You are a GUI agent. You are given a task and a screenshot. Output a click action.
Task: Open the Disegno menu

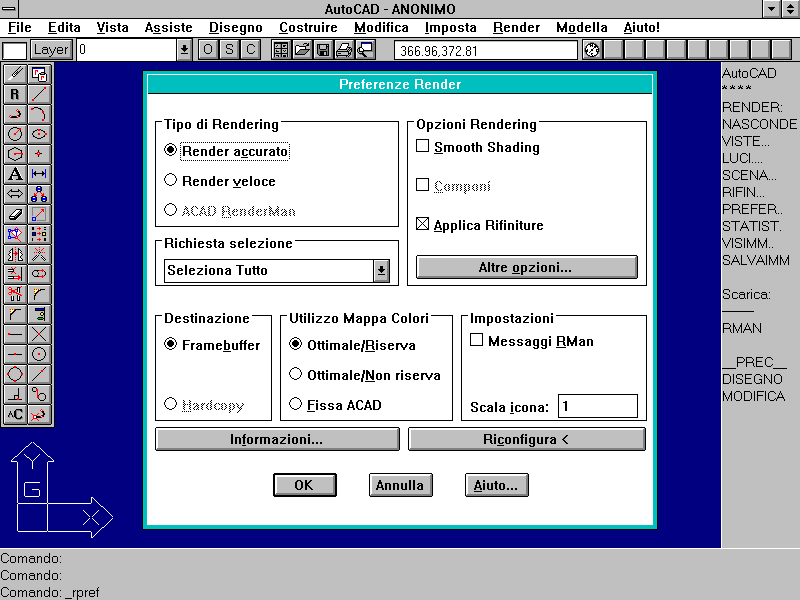tap(236, 28)
